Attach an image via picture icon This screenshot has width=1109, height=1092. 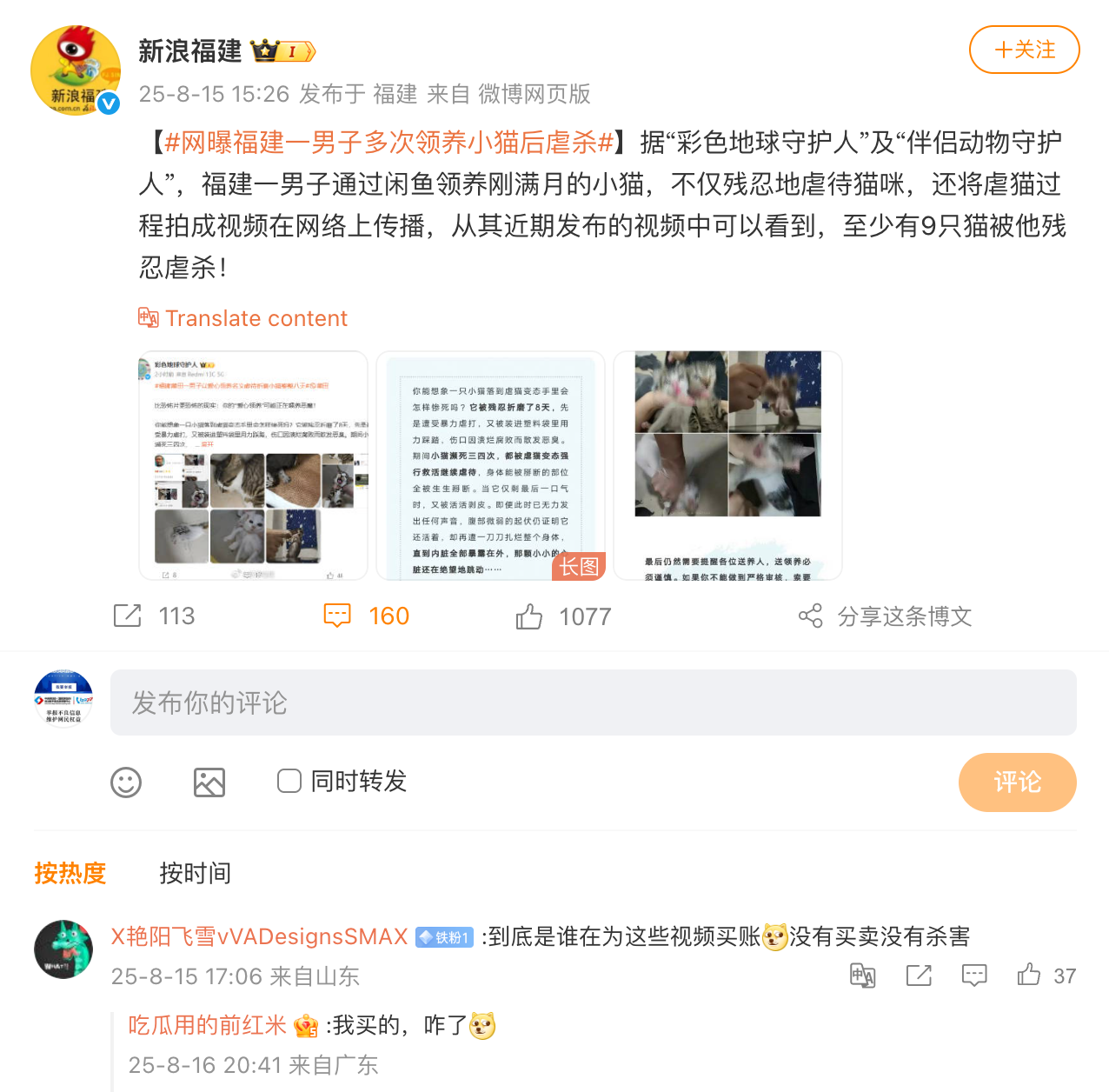[x=209, y=782]
